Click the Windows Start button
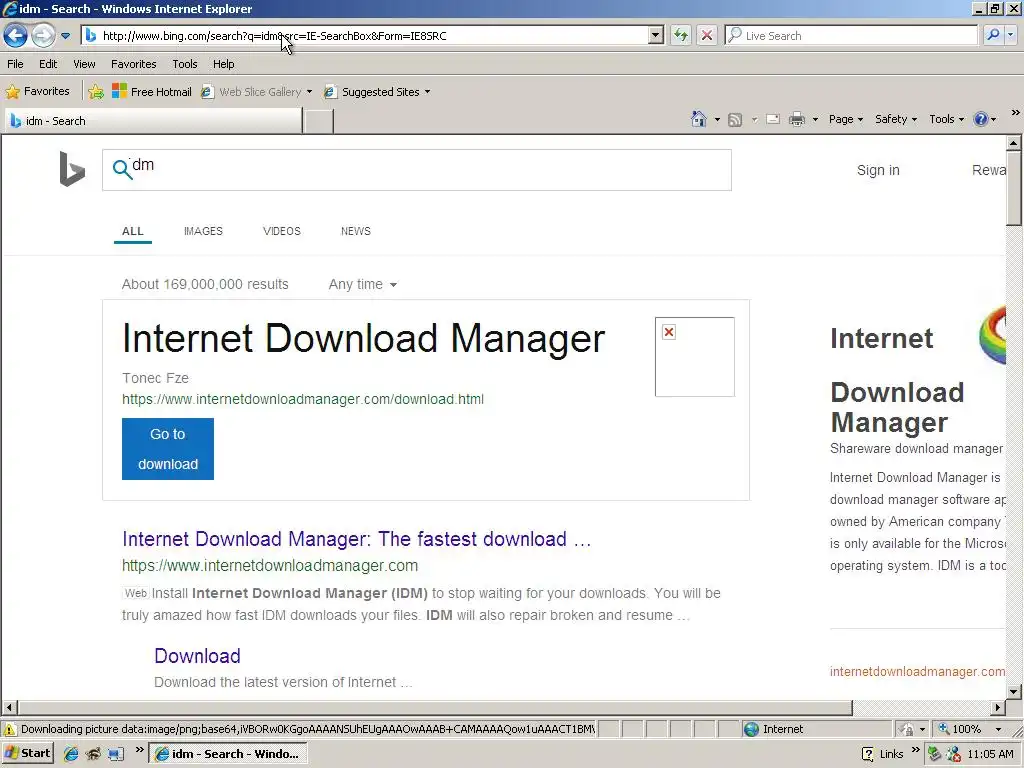Screen dimensions: 1024x768 click(x=27, y=754)
